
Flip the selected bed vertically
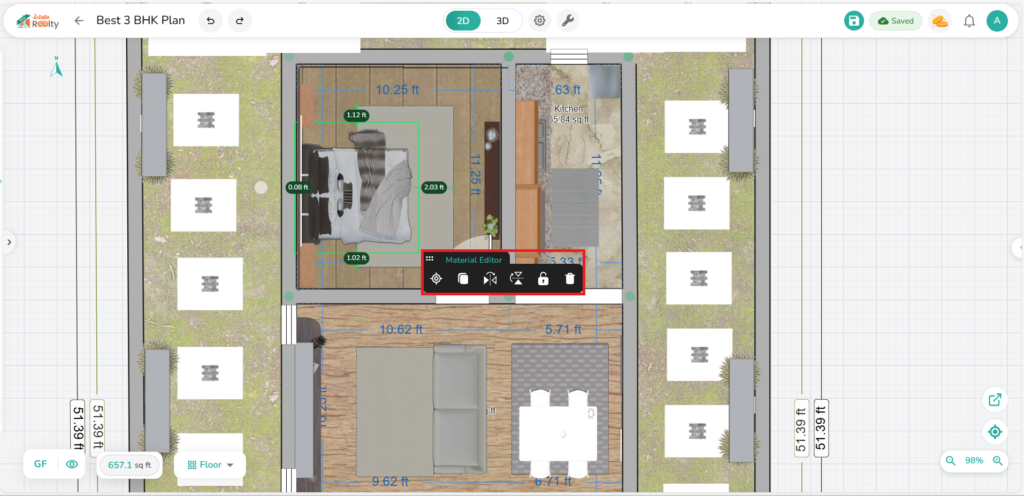516,279
